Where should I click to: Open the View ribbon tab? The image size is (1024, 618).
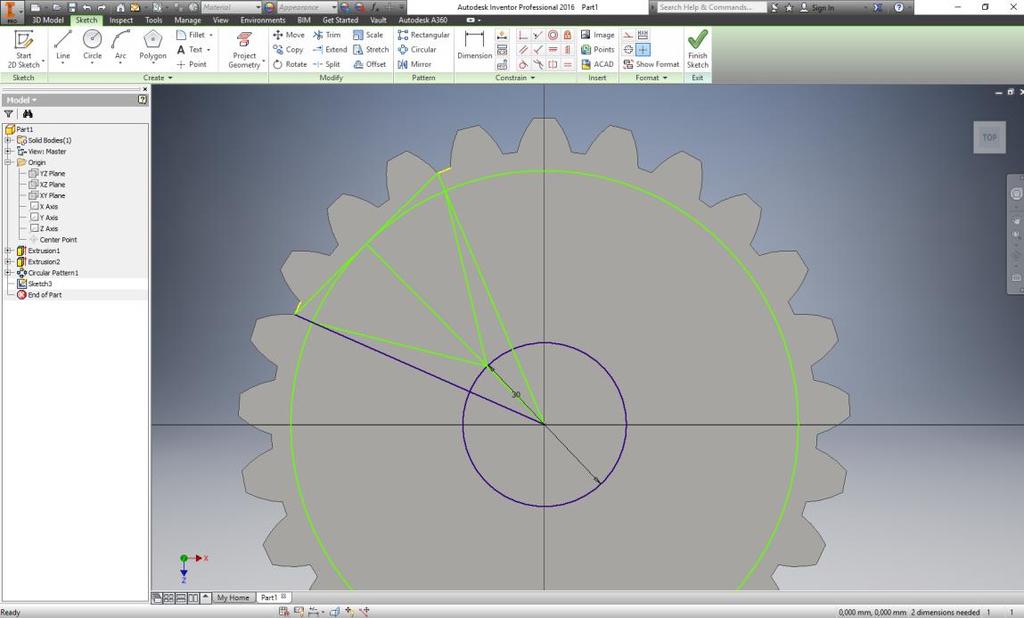click(x=221, y=20)
